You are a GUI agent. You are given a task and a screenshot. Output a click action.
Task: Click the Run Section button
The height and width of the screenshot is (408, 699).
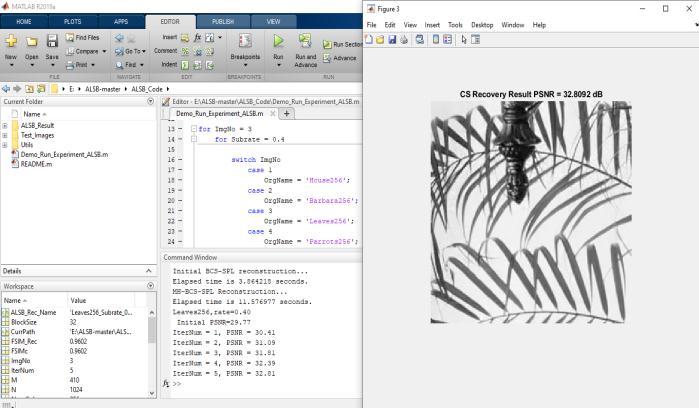coord(342,45)
